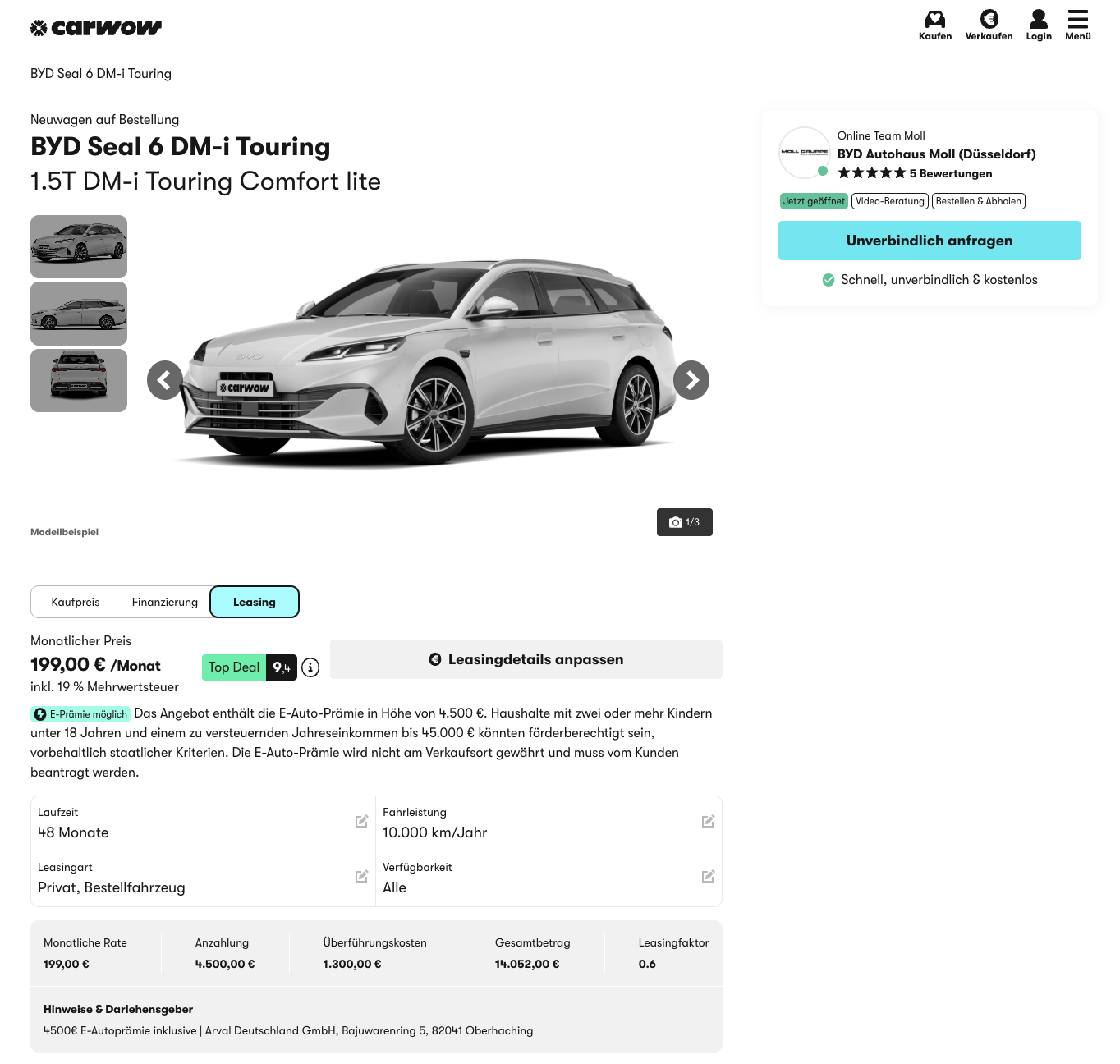Screen dimensions: 1120x1064
Task: Open the Login user icon
Action: pos(1038,20)
